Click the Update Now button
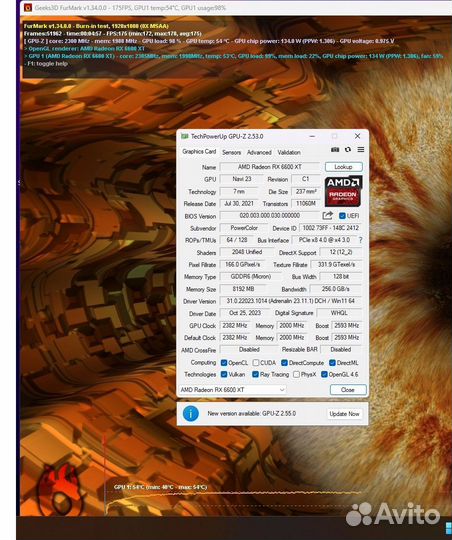The width and height of the screenshot is (452, 540). 344,414
